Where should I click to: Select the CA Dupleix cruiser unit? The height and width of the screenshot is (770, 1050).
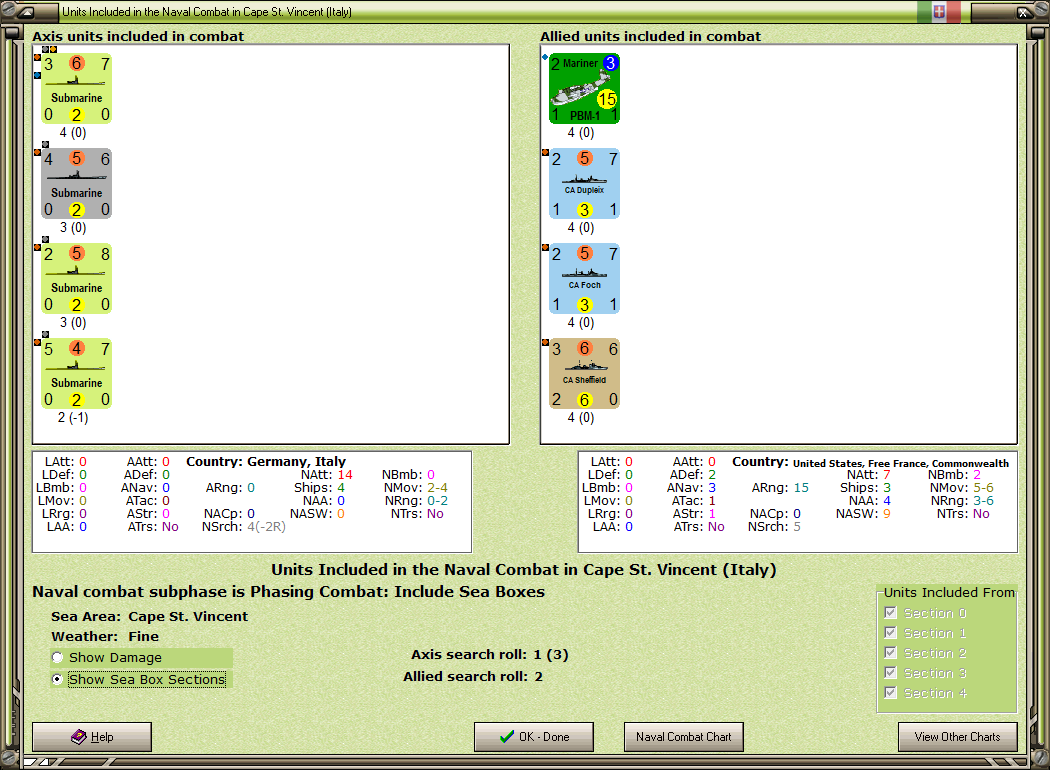pos(585,184)
